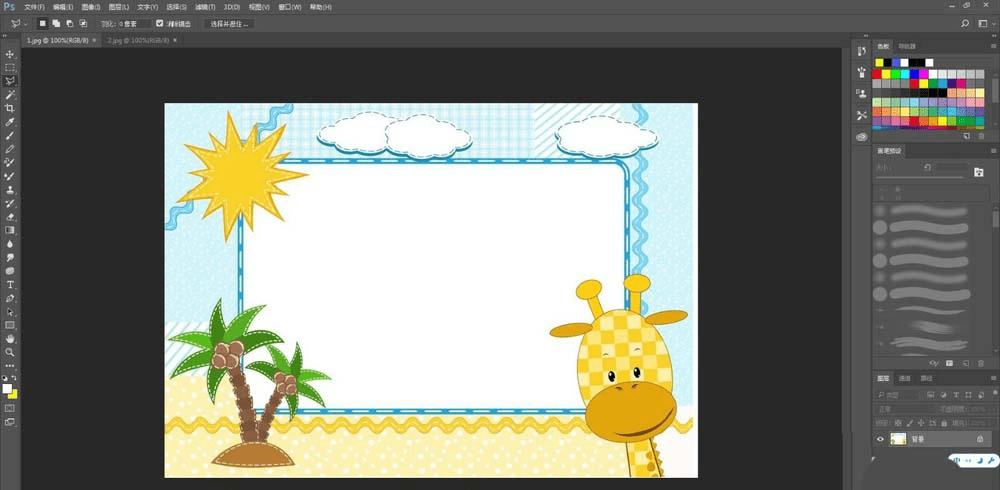This screenshot has height=490, width=1000.
Task: Open the Swatches panel flyout menu
Action: pos(994,46)
